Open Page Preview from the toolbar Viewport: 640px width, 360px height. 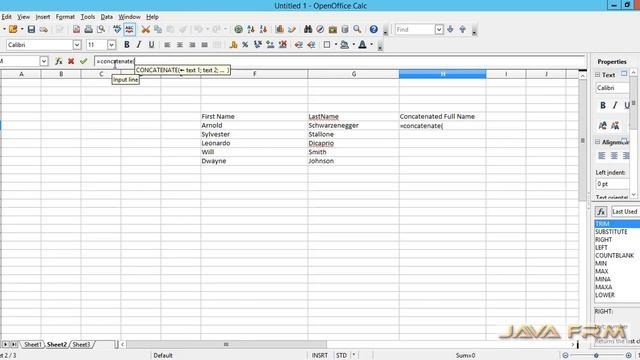[101, 29]
